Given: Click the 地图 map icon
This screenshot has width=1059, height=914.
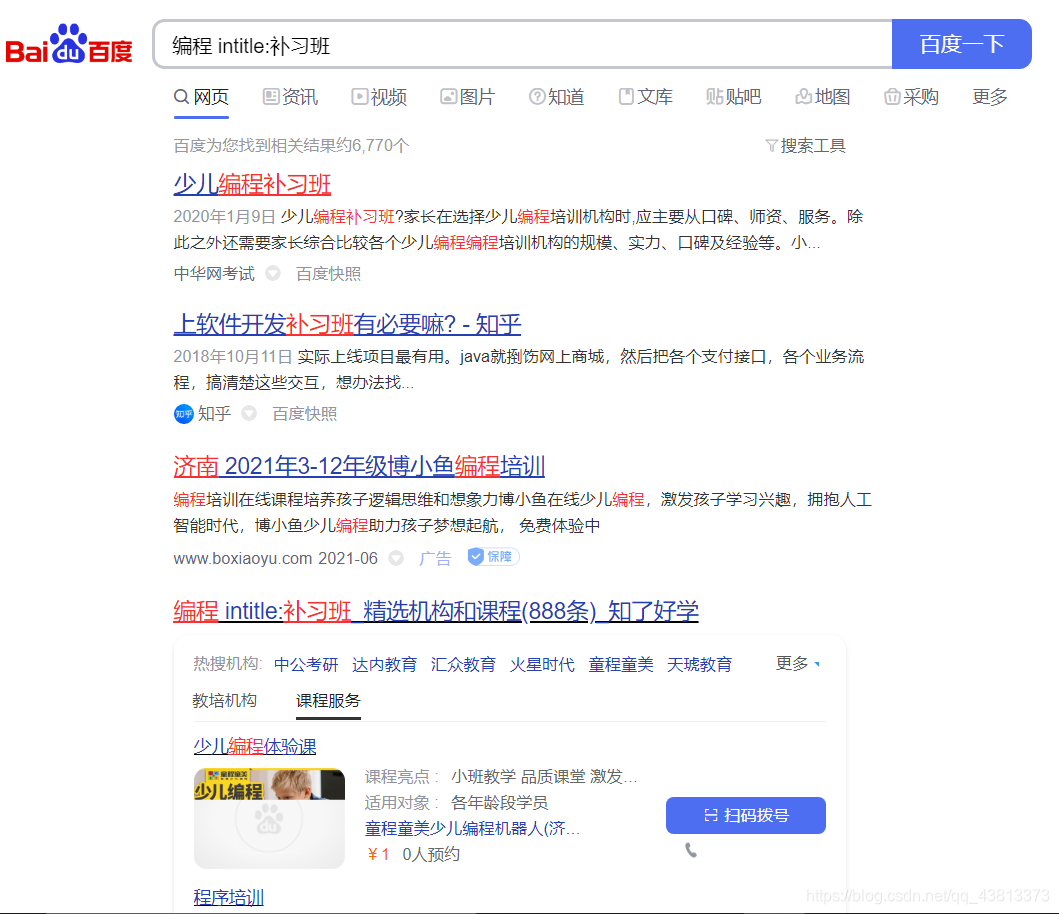Looking at the screenshot, I should click(x=804, y=97).
